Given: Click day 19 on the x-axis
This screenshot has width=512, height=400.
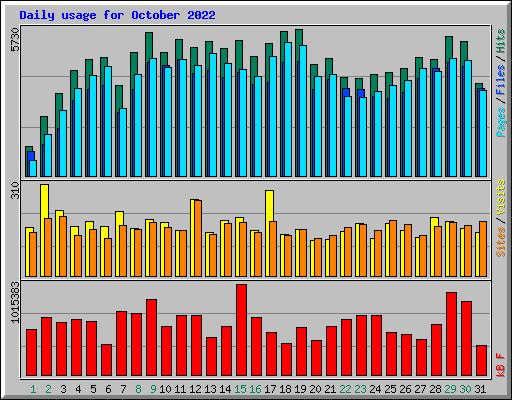Looking at the screenshot, I should click(300, 389).
